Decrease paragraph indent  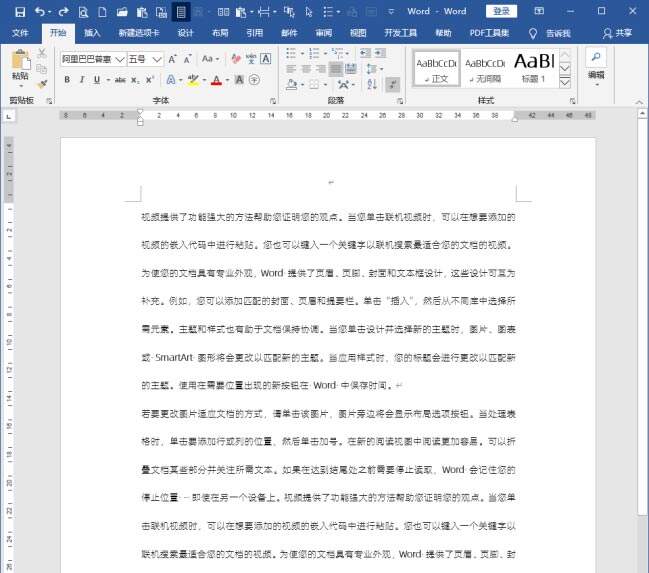tap(365, 53)
